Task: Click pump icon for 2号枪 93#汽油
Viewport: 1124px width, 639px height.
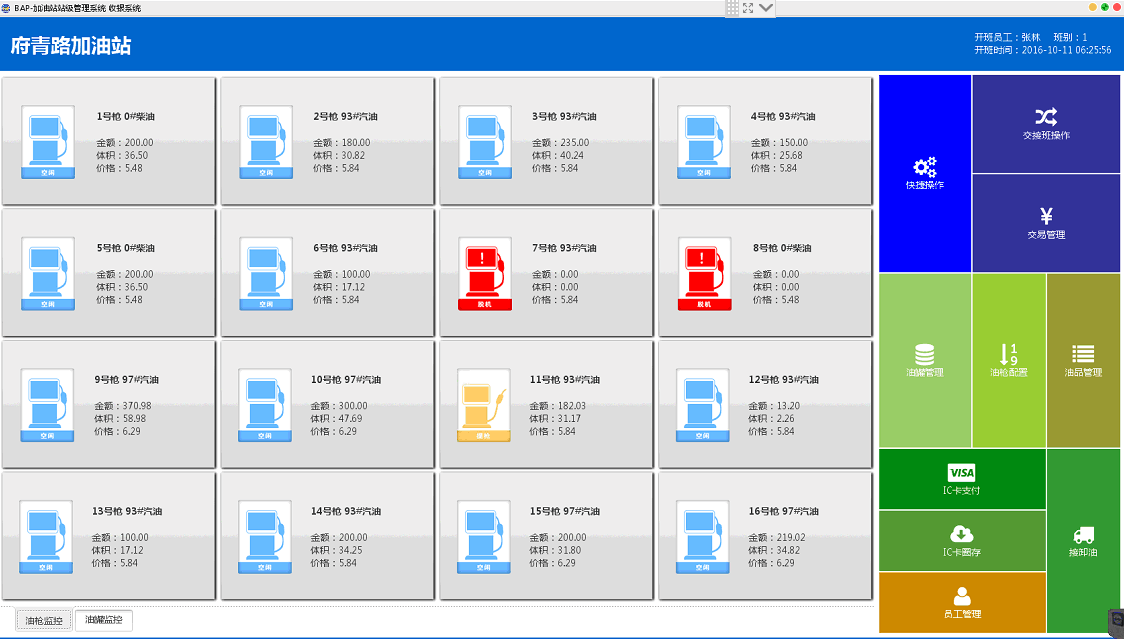Action: click(x=266, y=142)
